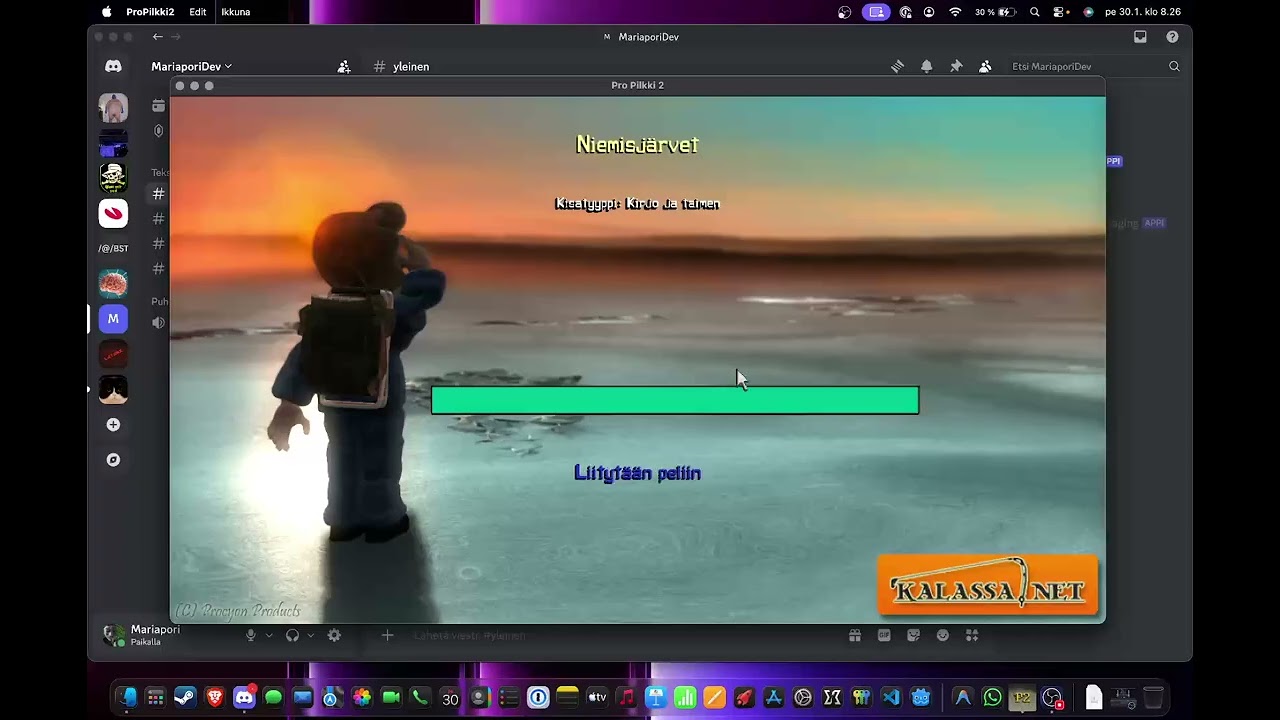Open ProPilkki2 menu in menu bar
Viewport: 1280px width, 720px height.
click(x=150, y=12)
